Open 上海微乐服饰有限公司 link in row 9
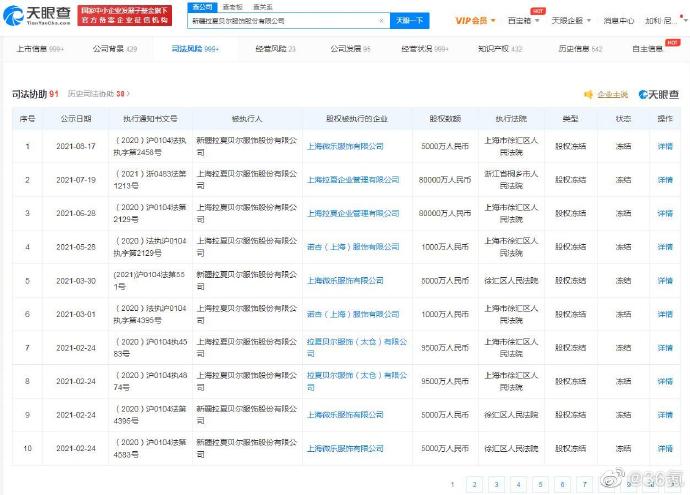The image size is (690, 495). 345,415
